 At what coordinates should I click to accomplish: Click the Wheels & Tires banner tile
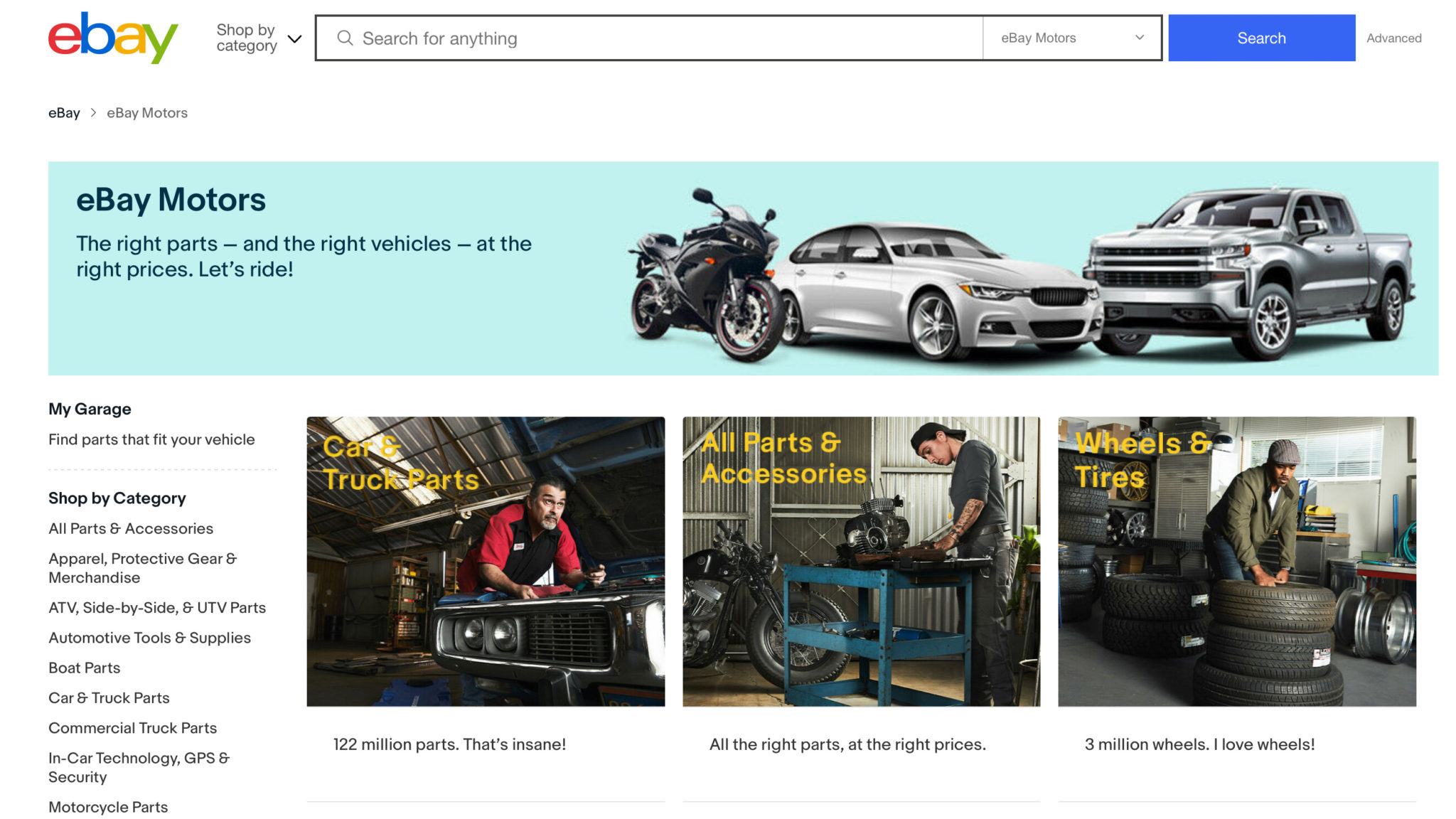tap(1236, 561)
